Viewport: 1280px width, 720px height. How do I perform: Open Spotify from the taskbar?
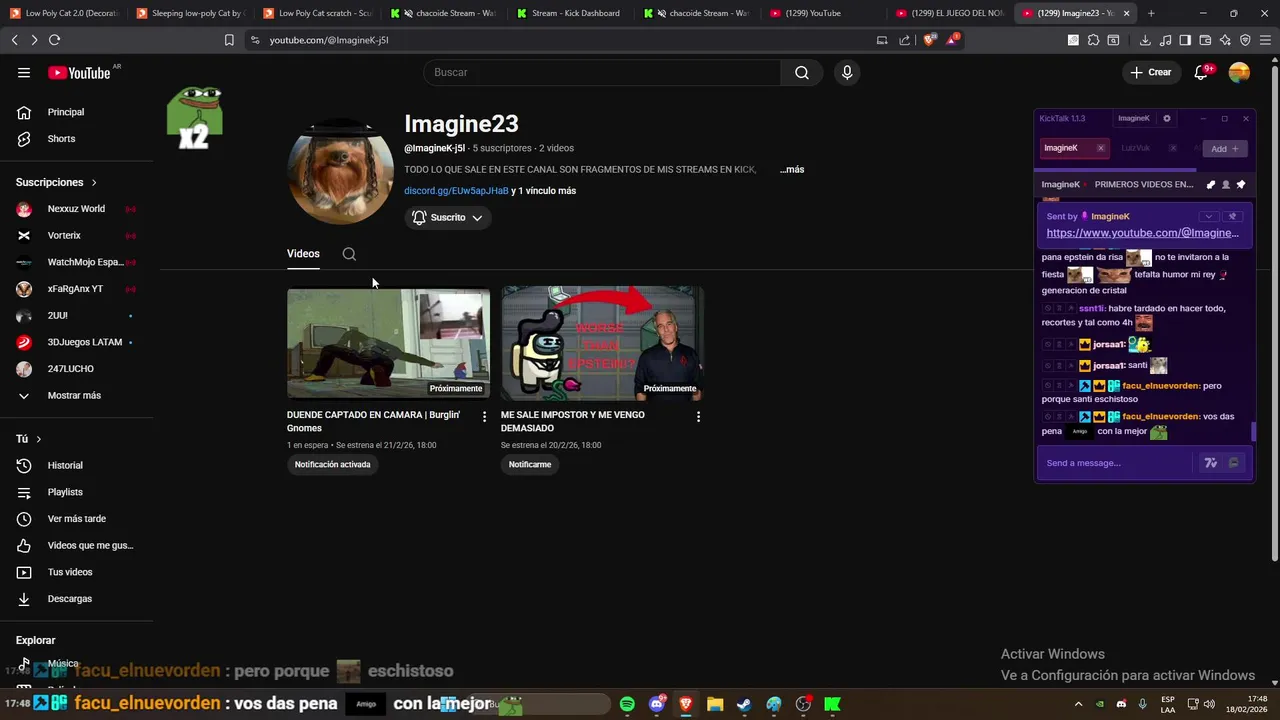pyautogui.click(x=627, y=704)
